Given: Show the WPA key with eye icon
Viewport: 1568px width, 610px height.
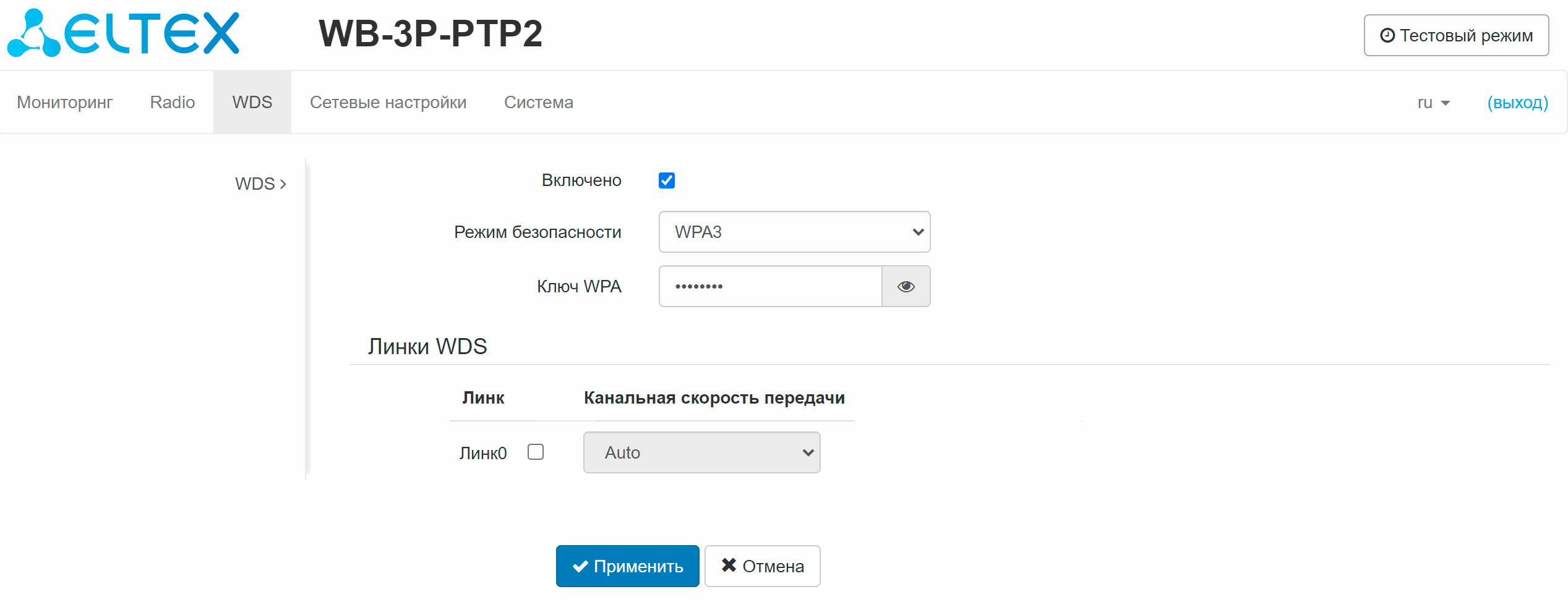Looking at the screenshot, I should click(906, 286).
